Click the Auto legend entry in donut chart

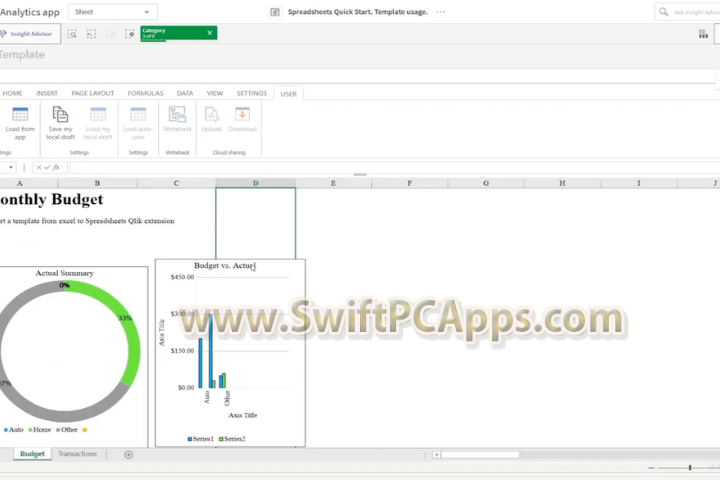tap(13, 430)
